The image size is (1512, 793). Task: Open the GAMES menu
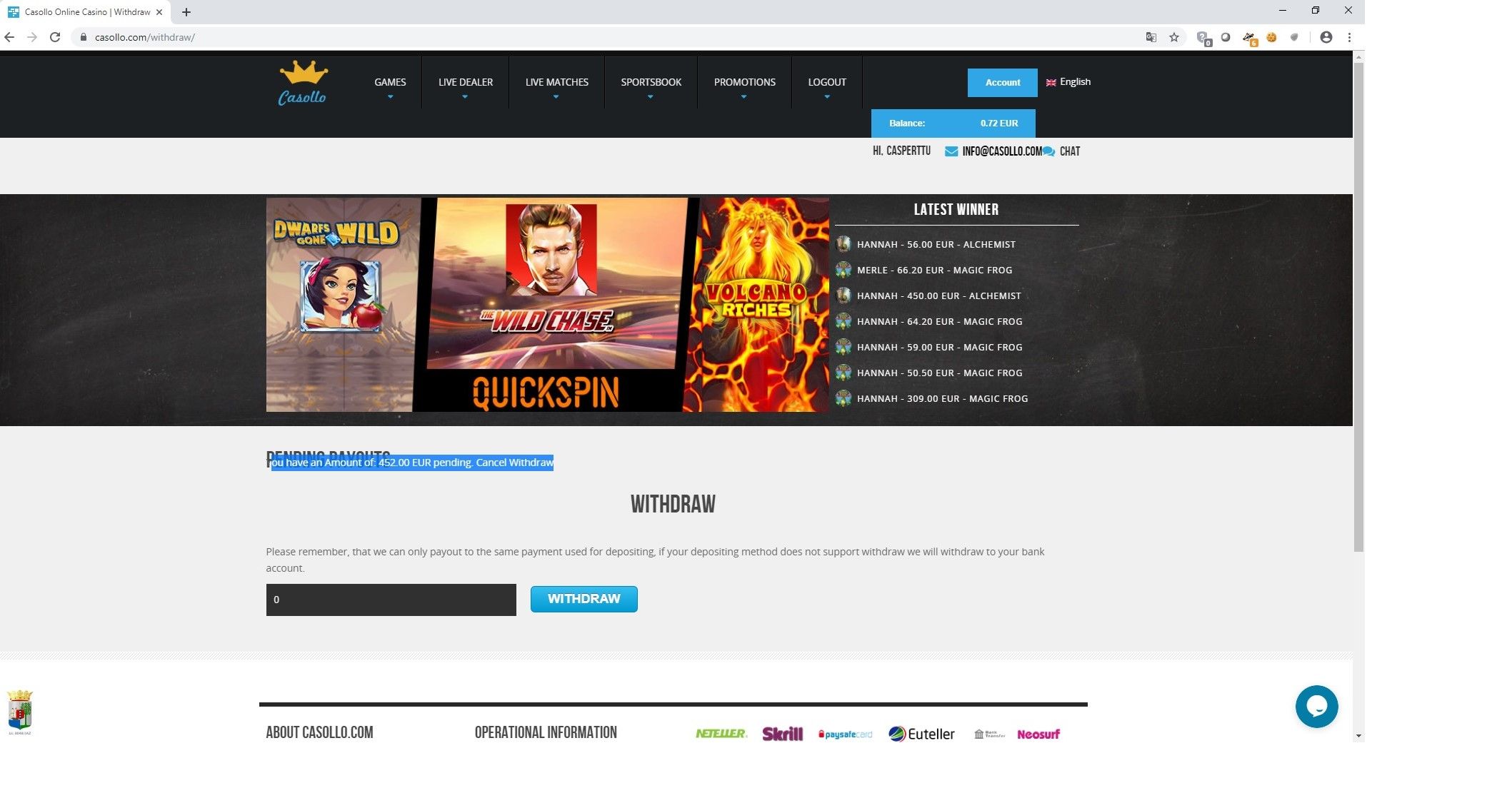[x=390, y=83]
